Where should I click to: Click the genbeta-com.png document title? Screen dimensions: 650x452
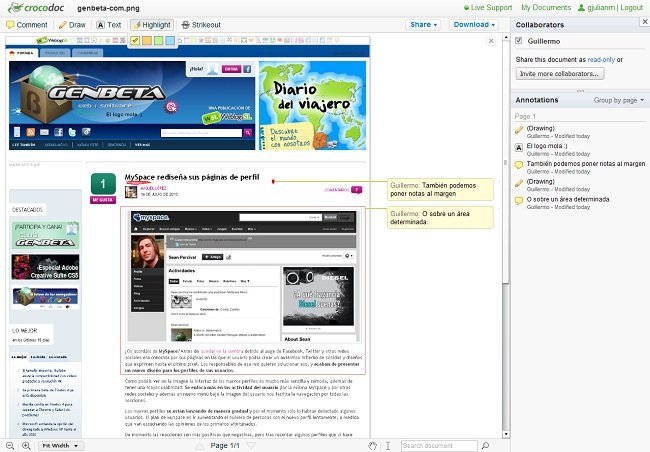pyautogui.click(x=108, y=8)
